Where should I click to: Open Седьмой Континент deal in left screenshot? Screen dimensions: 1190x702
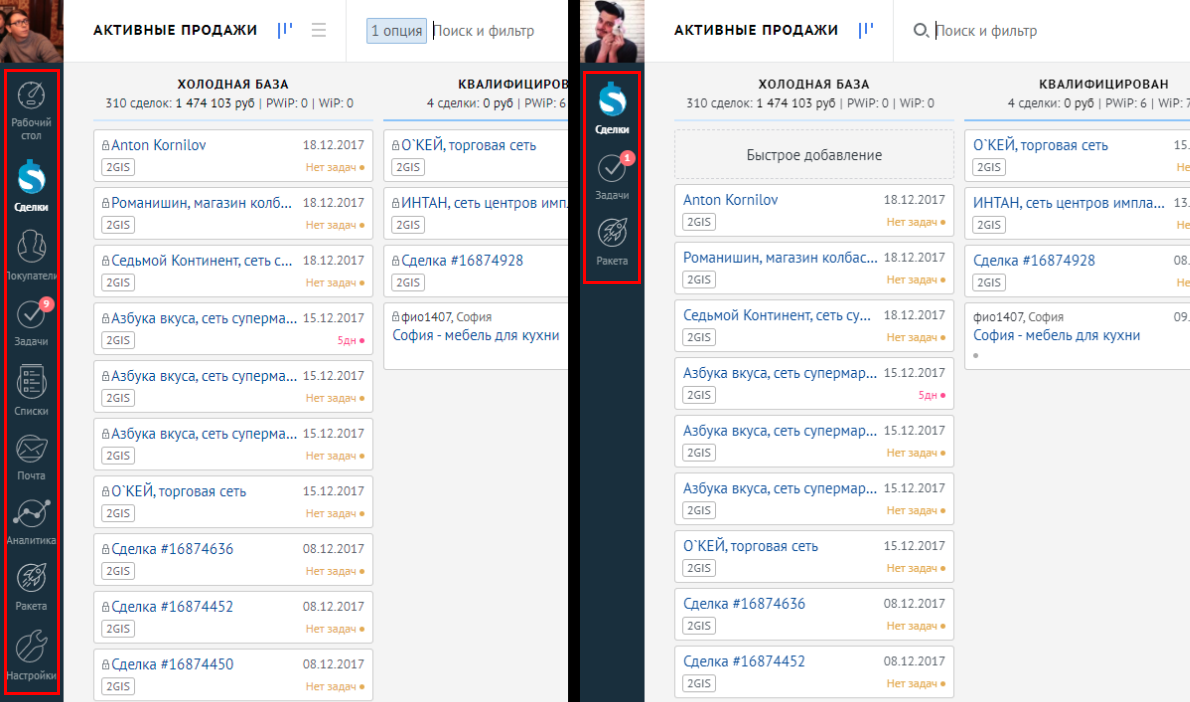point(201,260)
